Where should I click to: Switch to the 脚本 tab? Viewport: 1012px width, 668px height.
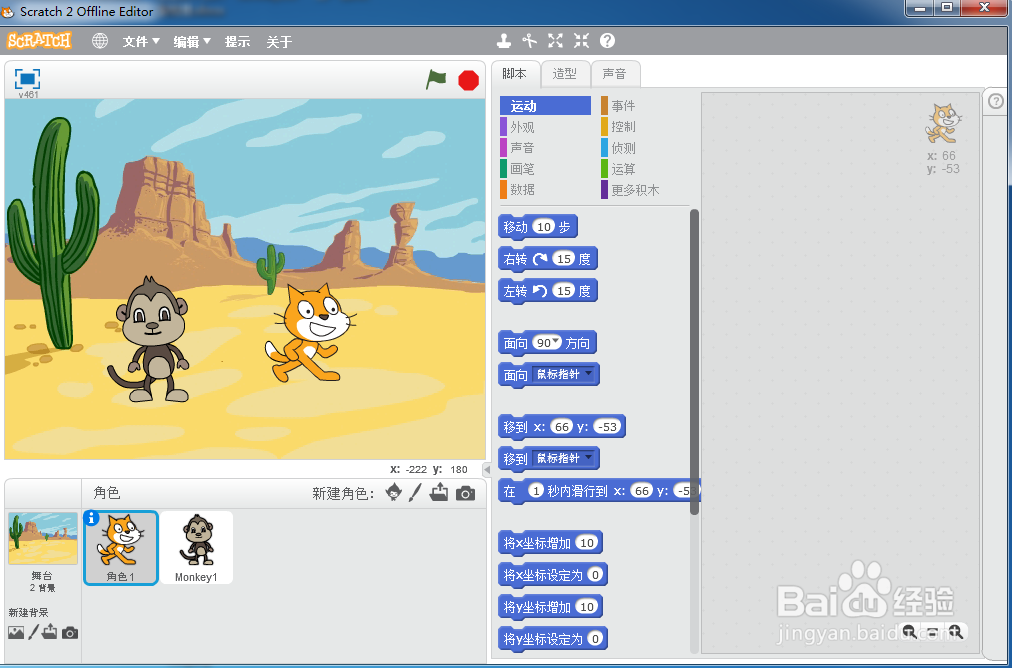pos(514,74)
